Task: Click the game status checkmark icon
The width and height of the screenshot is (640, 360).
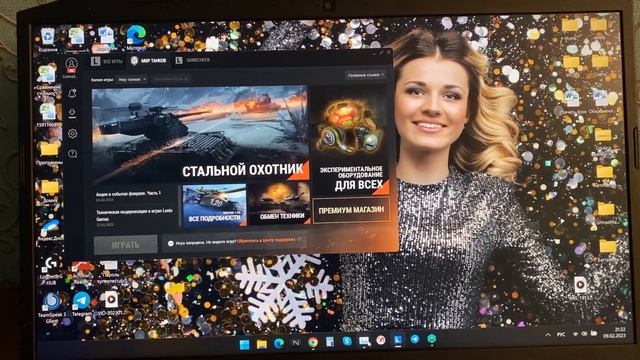Action: [x=171, y=243]
